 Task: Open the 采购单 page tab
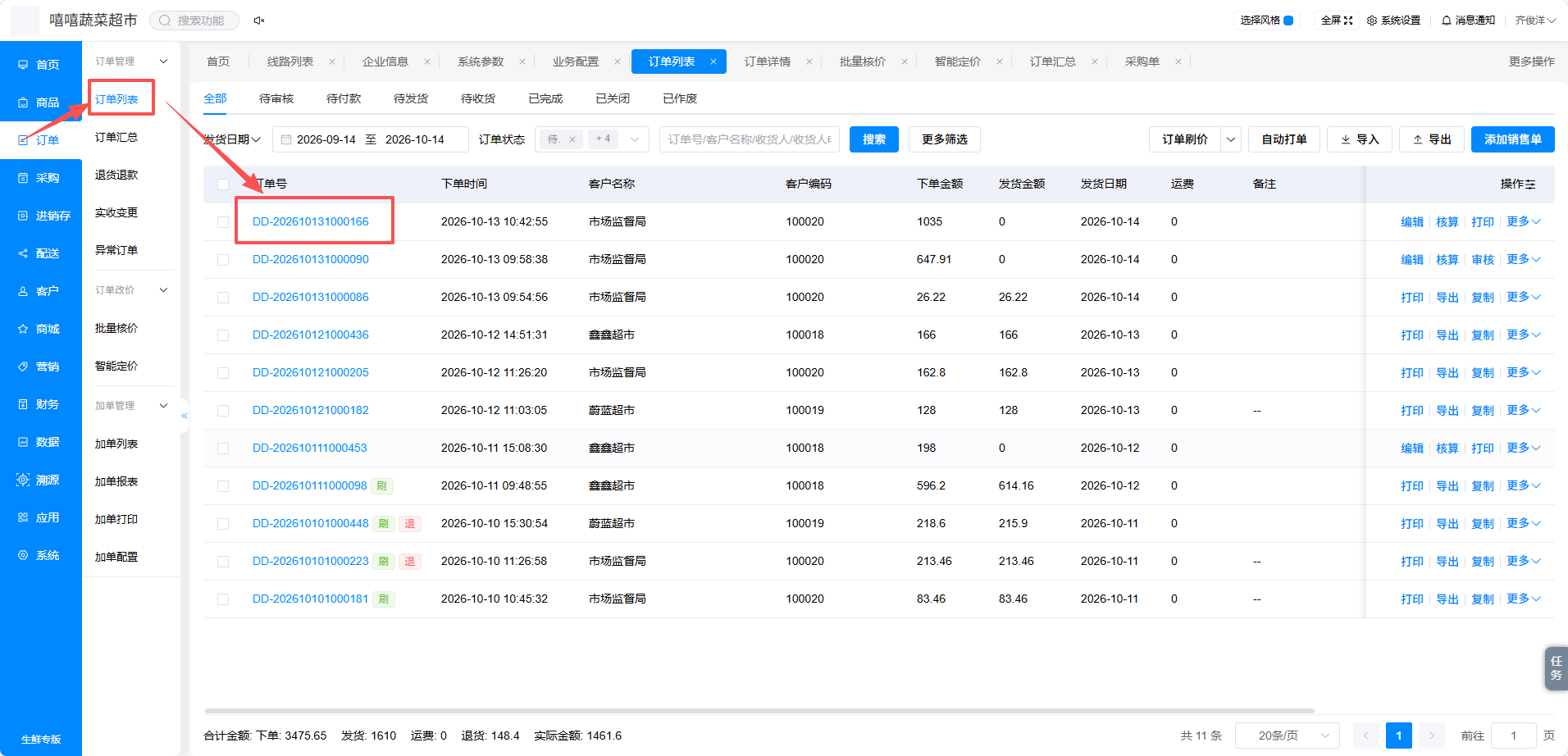point(1142,61)
